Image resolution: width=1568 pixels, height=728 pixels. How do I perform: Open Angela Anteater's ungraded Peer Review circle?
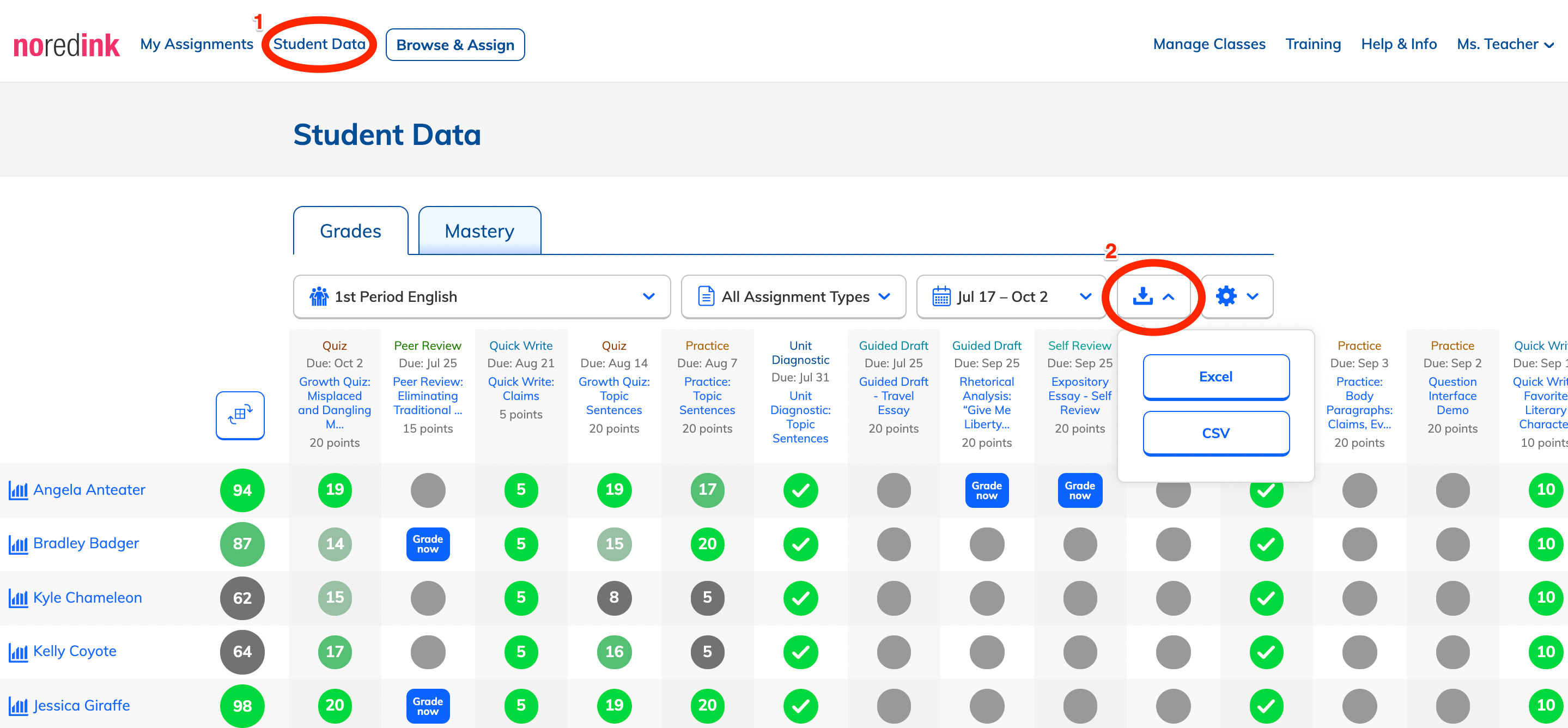(x=428, y=490)
